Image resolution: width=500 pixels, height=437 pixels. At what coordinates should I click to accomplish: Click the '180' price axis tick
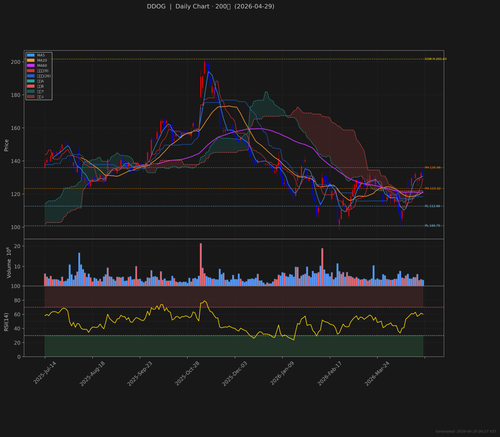16,95
